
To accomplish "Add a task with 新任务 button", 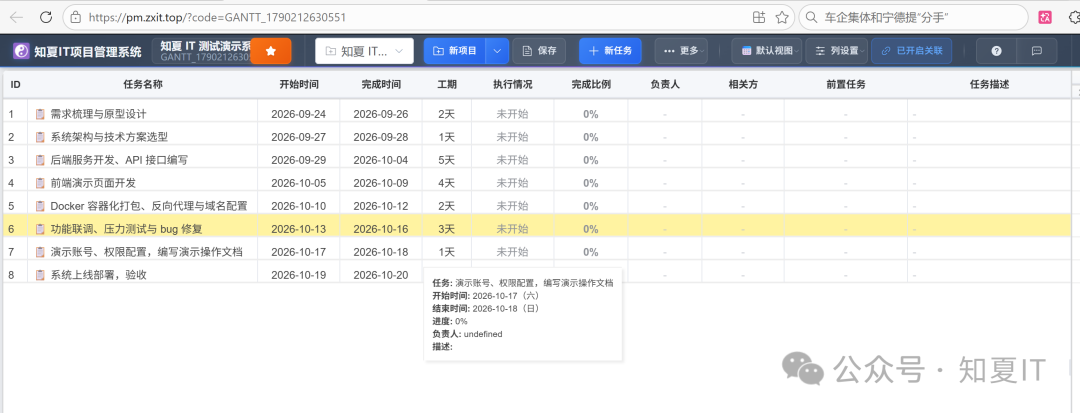I will coord(610,51).
